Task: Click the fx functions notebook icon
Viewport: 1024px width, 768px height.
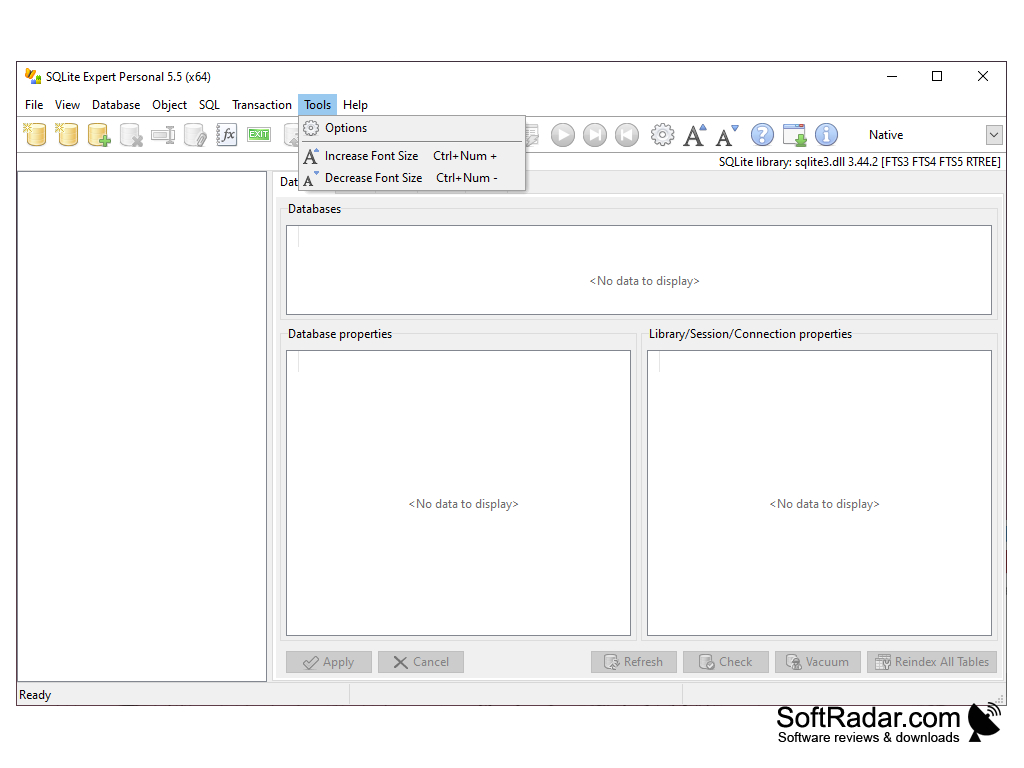Action: (x=227, y=135)
